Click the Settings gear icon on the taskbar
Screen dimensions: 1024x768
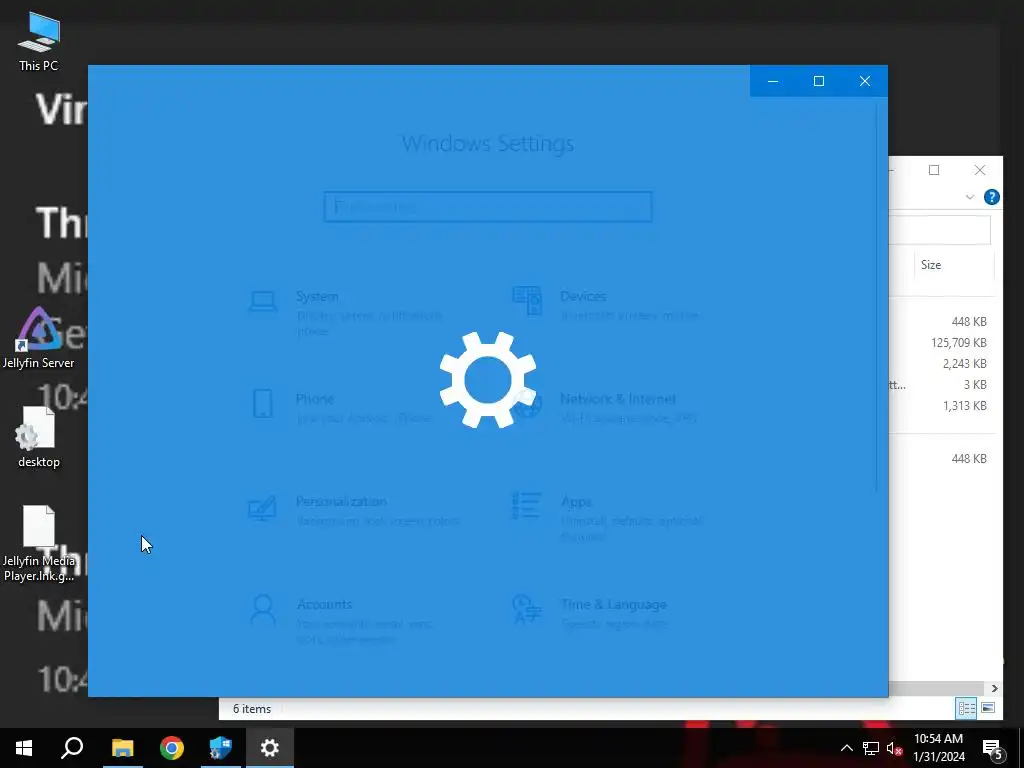270,748
